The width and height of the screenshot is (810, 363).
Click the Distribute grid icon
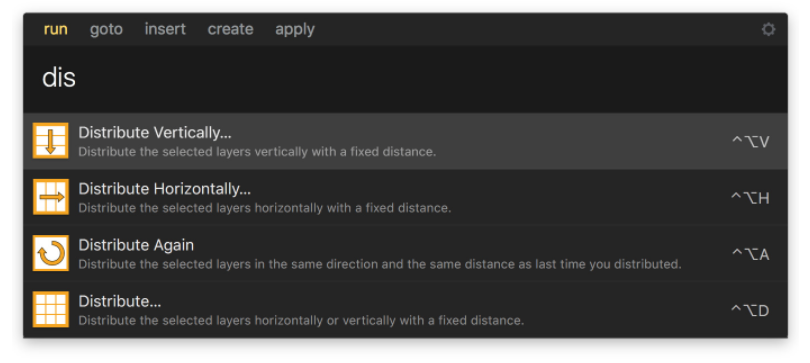pyautogui.click(x=51, y=309)
